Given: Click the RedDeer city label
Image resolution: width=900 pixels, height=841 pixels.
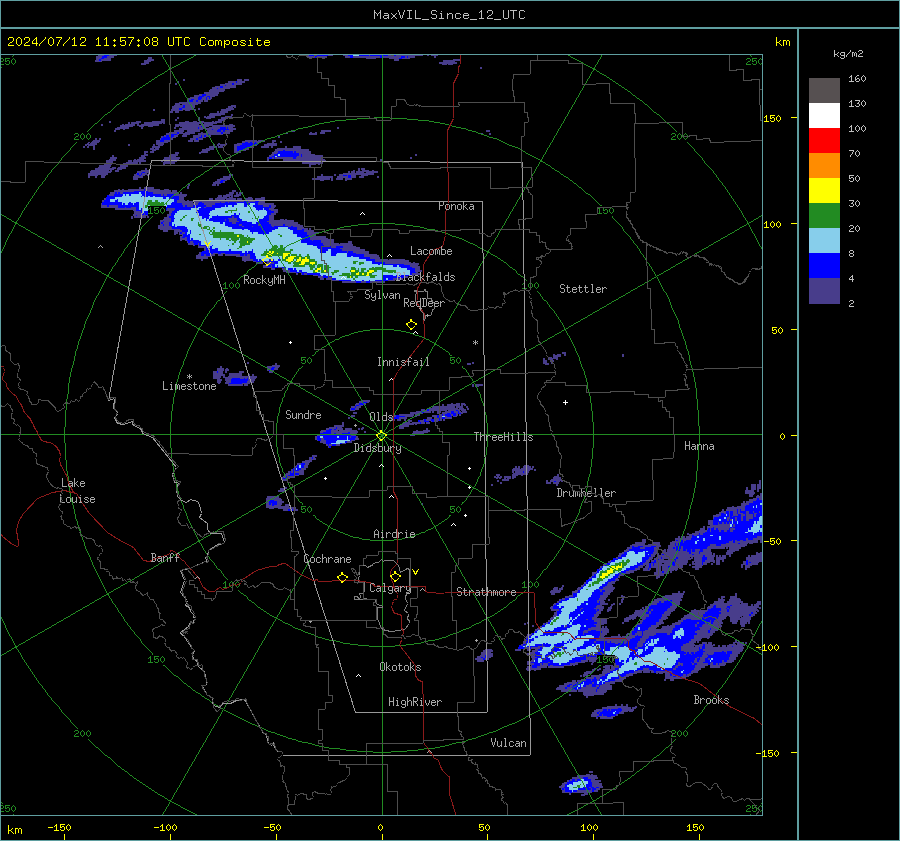Looking at the screenshot, I should (x=424, y=303).
